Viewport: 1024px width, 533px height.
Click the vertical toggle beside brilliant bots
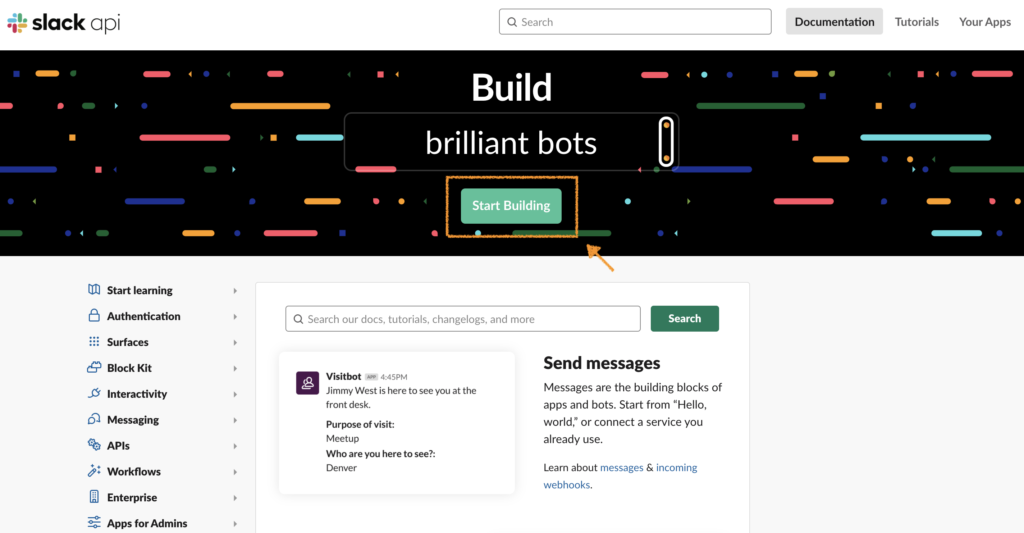pos(665,142)
